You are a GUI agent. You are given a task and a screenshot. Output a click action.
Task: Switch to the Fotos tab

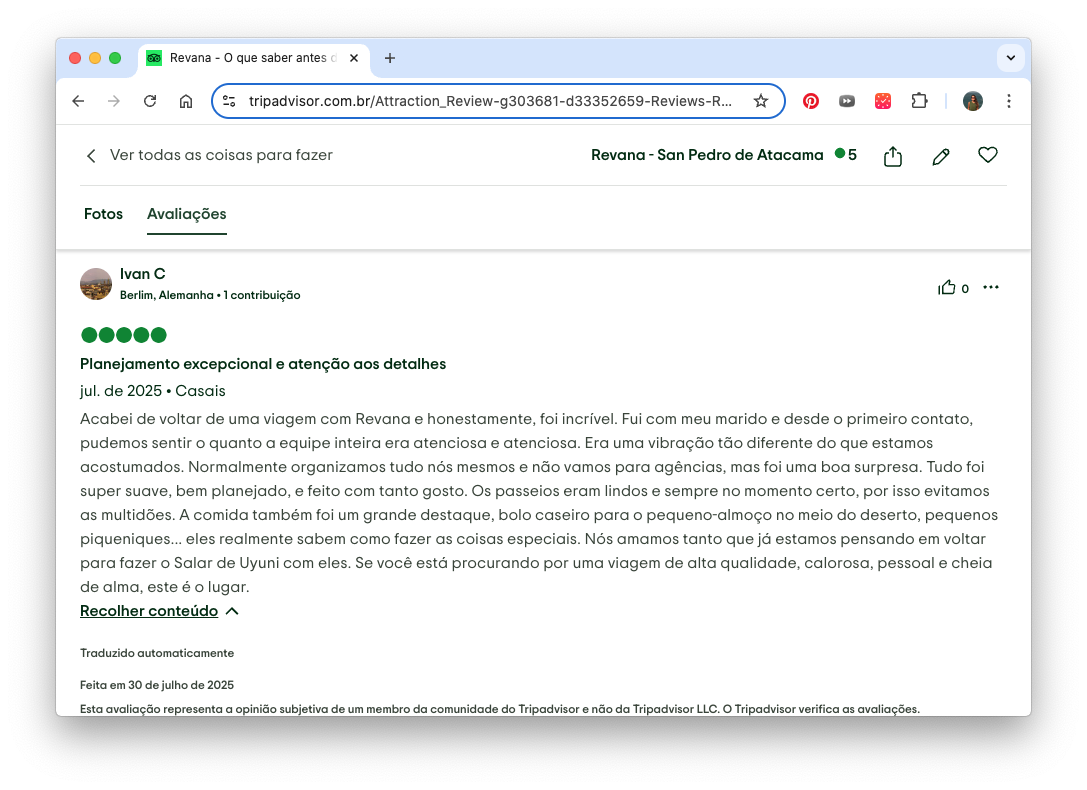tap(103, 214)
